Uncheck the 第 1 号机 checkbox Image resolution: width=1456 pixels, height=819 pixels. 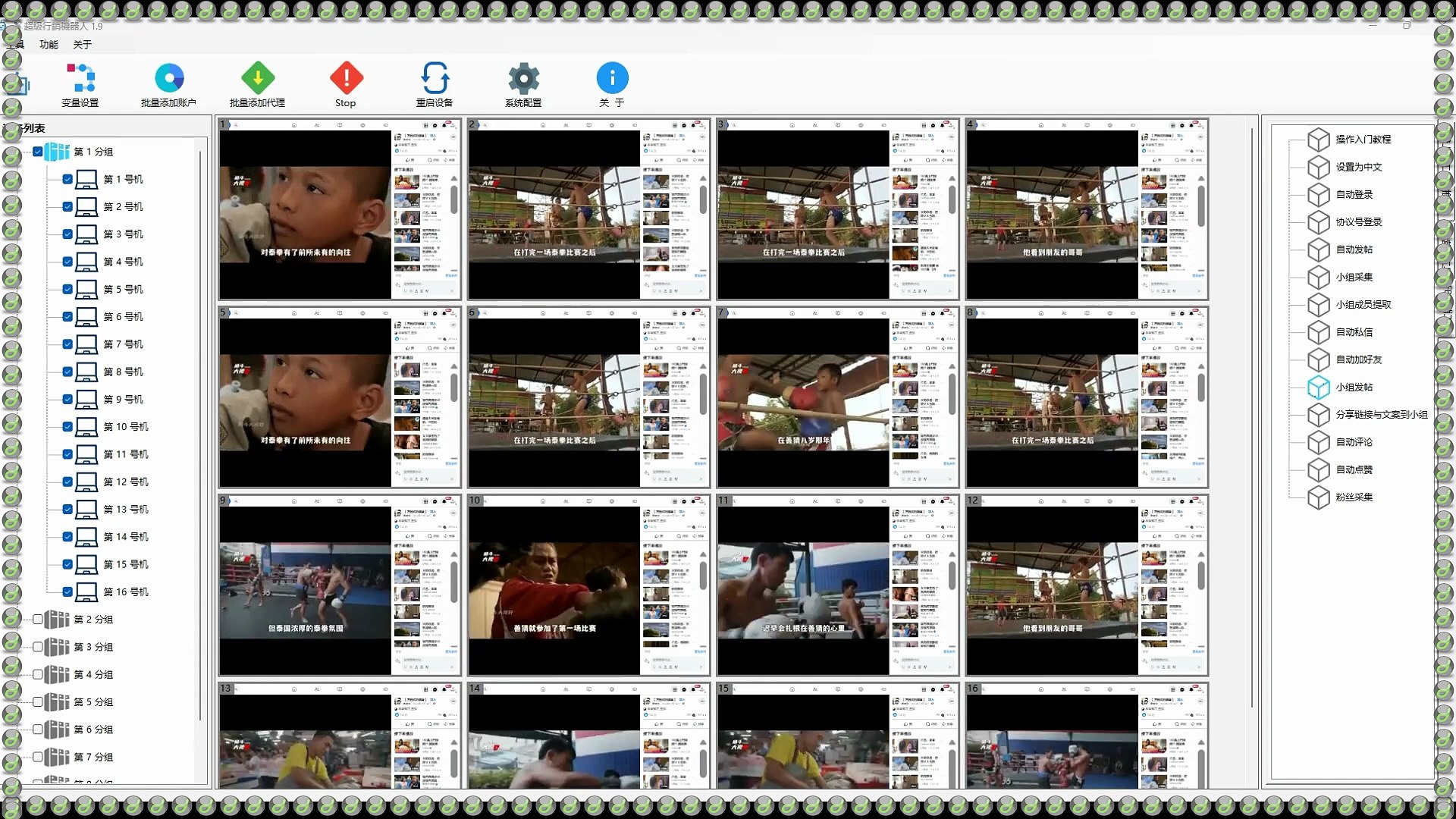tap(67, 180)
